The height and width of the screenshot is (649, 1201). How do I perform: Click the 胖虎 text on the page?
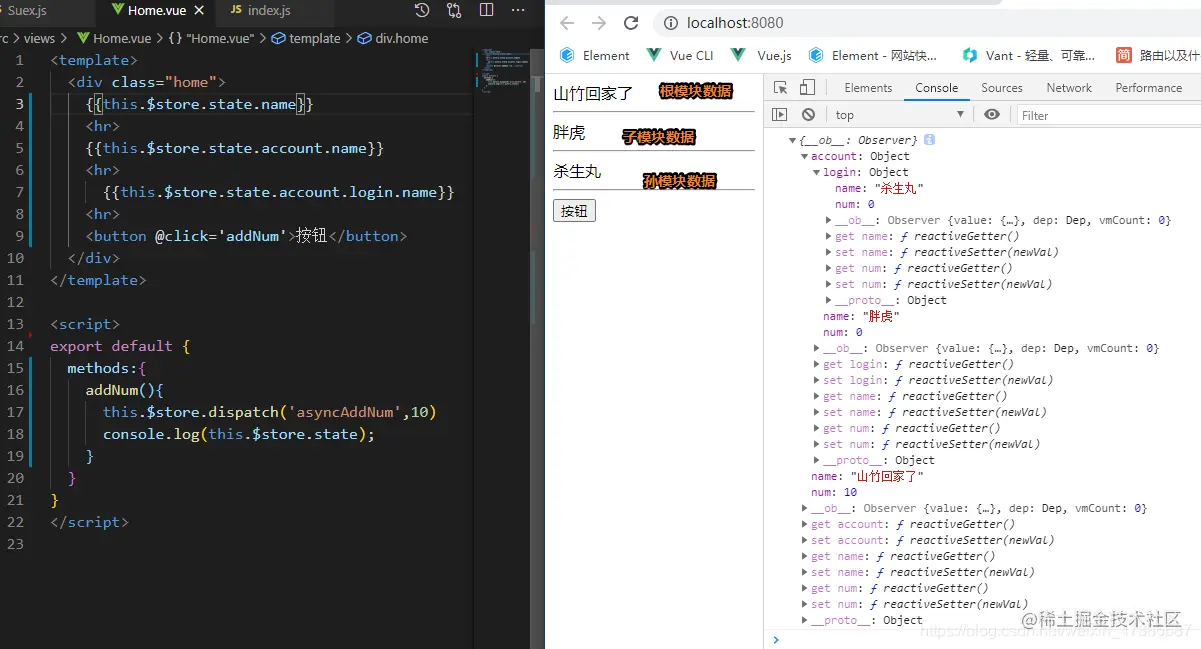tap(569, 132)
